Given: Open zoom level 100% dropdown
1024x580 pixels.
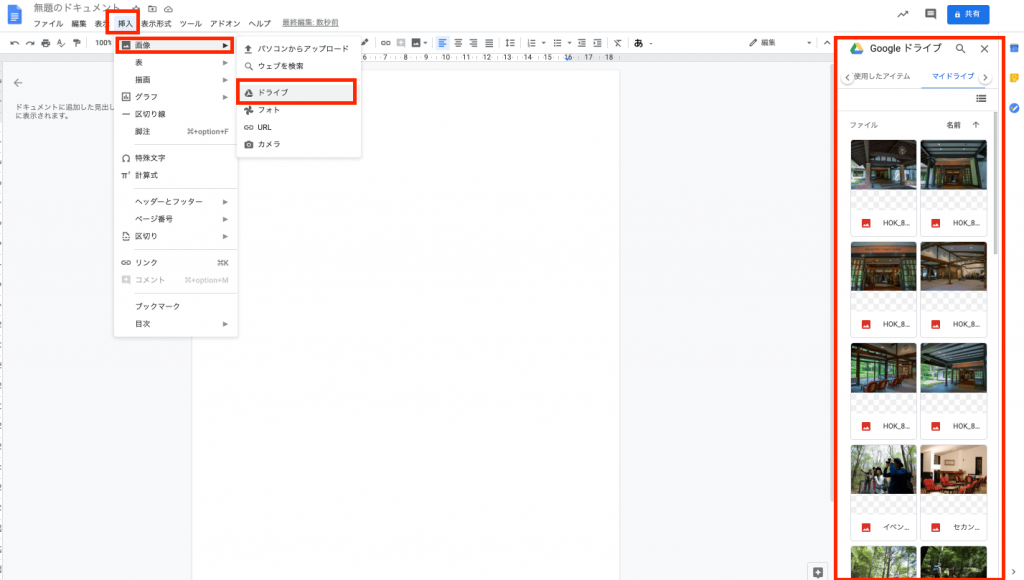Looking at the screenshot, I should pyautogui.click(x=103, y=43).
